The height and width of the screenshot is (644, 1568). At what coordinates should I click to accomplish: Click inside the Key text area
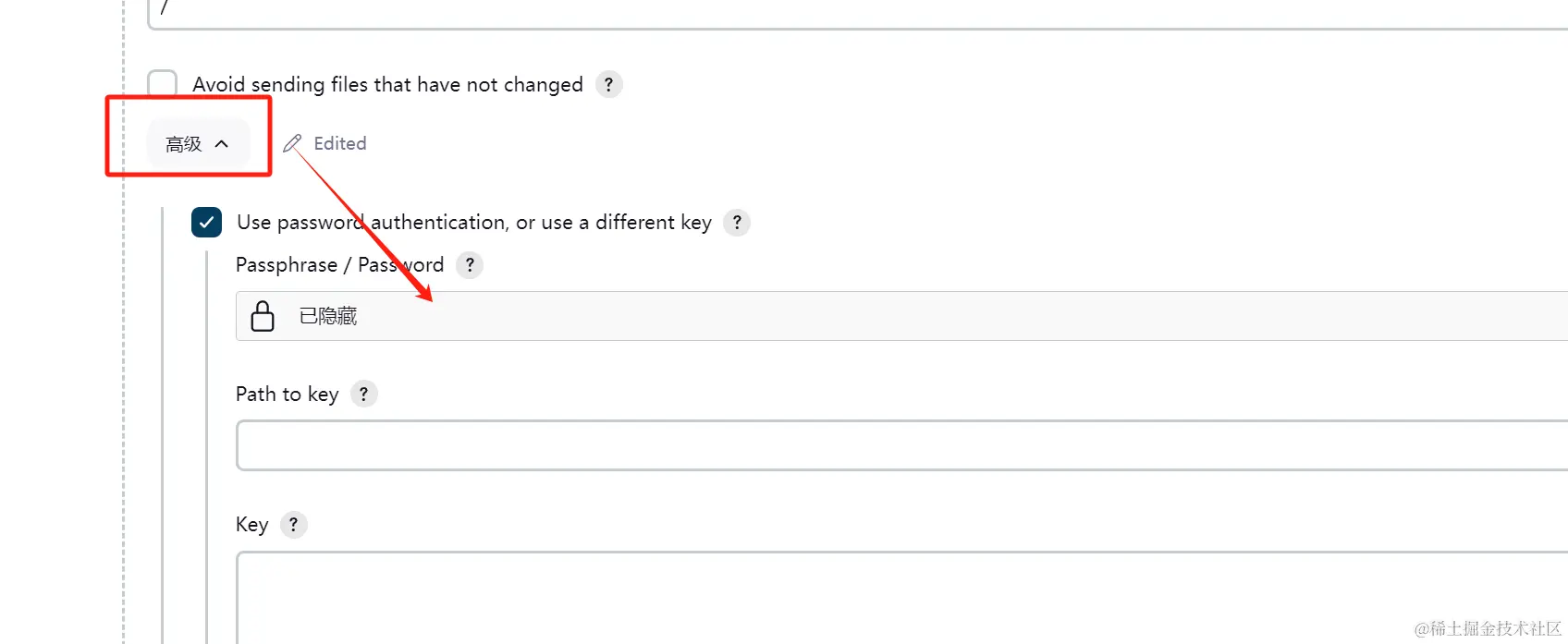coord(901,598)
